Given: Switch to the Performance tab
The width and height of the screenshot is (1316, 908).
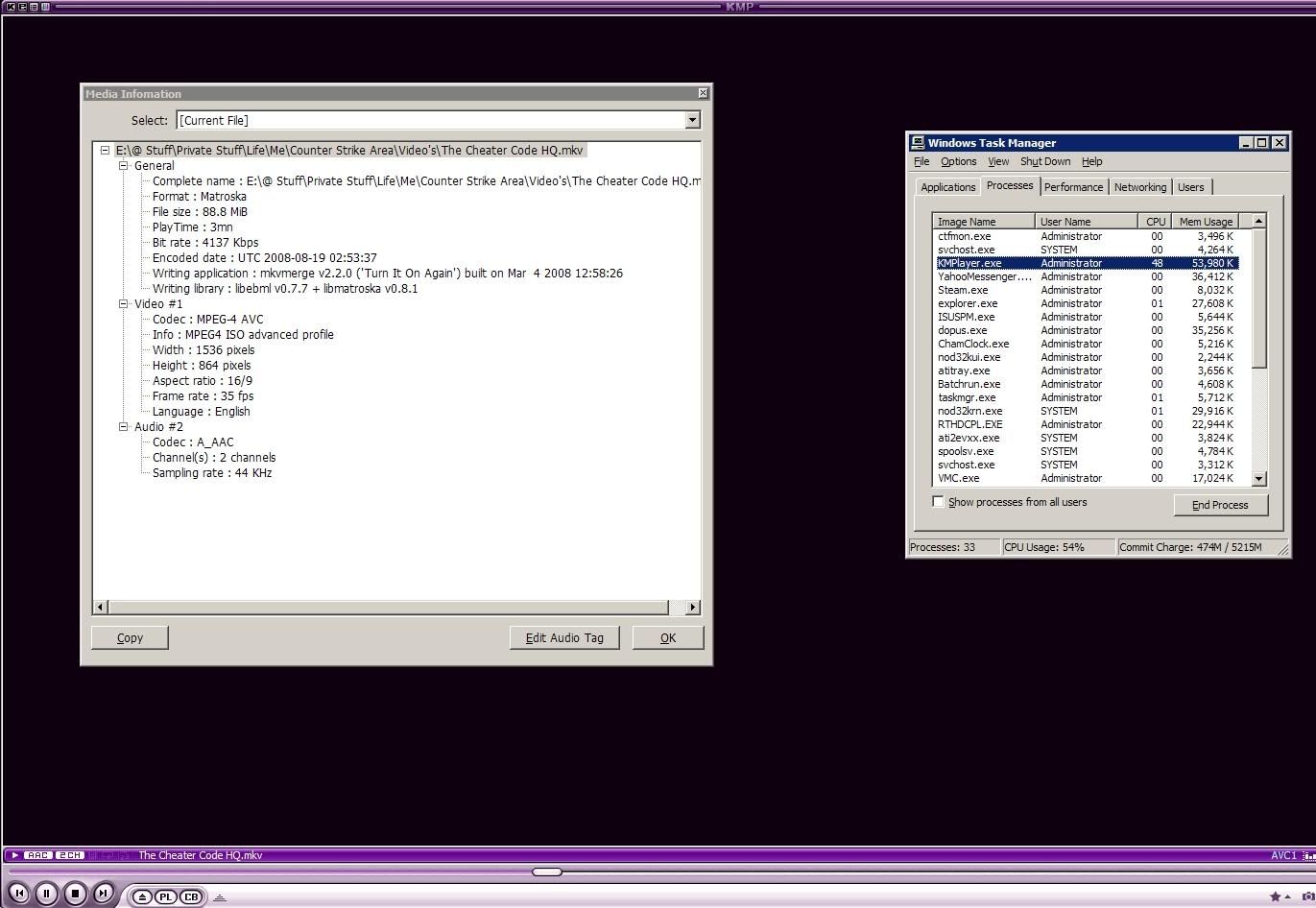Looking at the screenshot, I should 1073,187.
